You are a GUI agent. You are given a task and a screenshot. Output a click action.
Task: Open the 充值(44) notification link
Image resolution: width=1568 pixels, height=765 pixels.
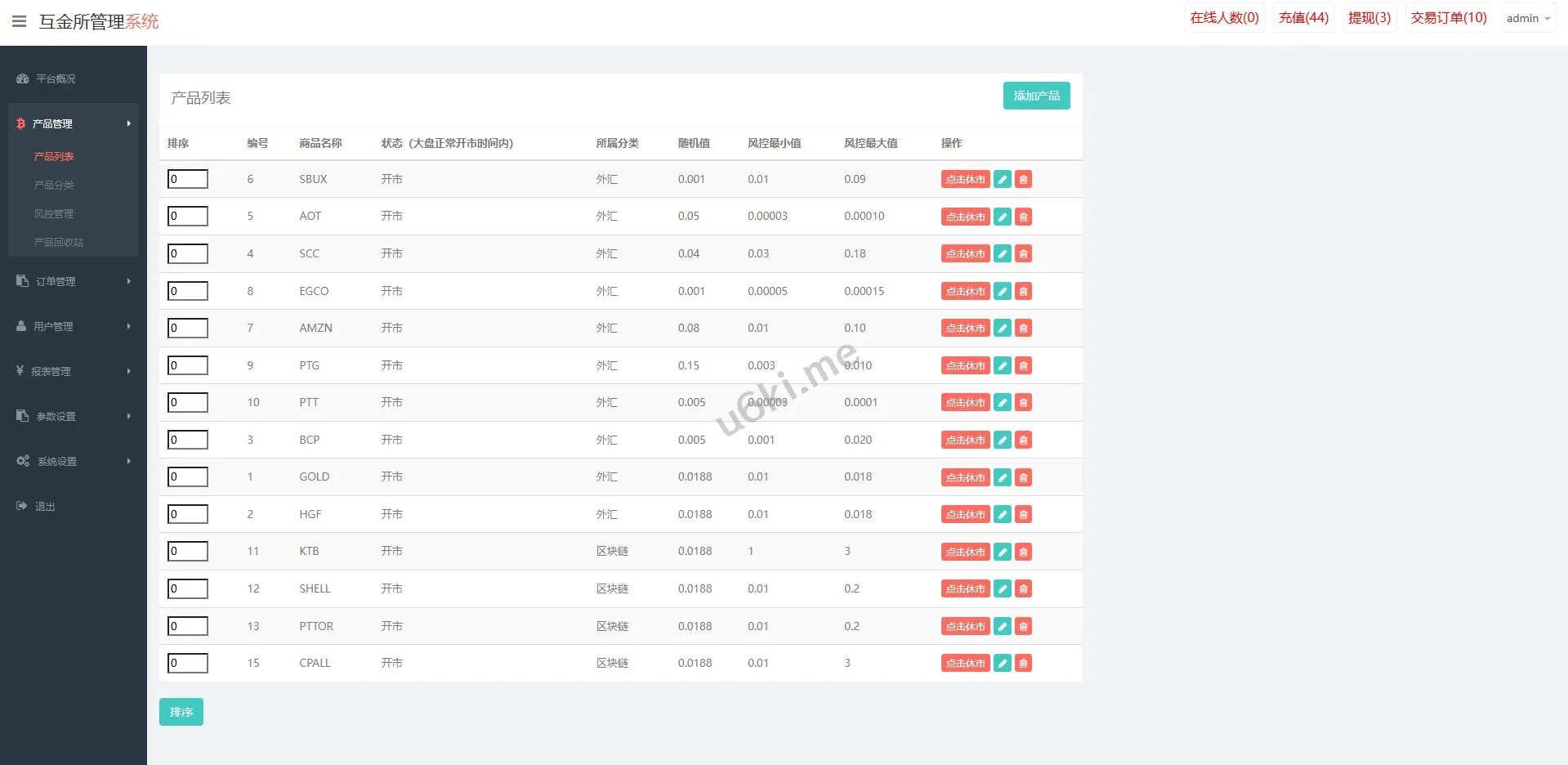pos(1303,18)
